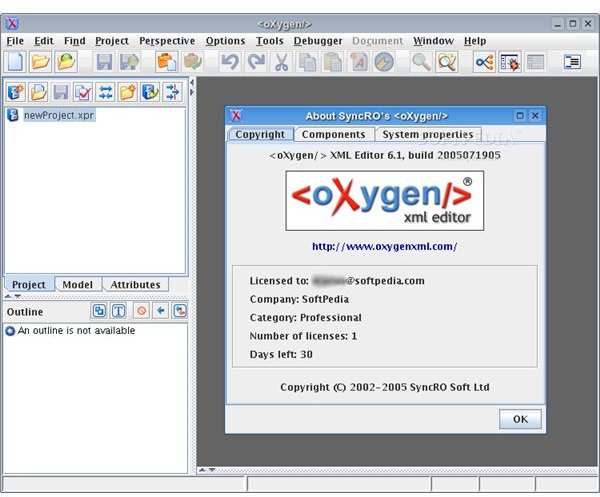Click the Save Project floppy icon
The height and width of the screenshot is (497, 600).
pos(61,93)
